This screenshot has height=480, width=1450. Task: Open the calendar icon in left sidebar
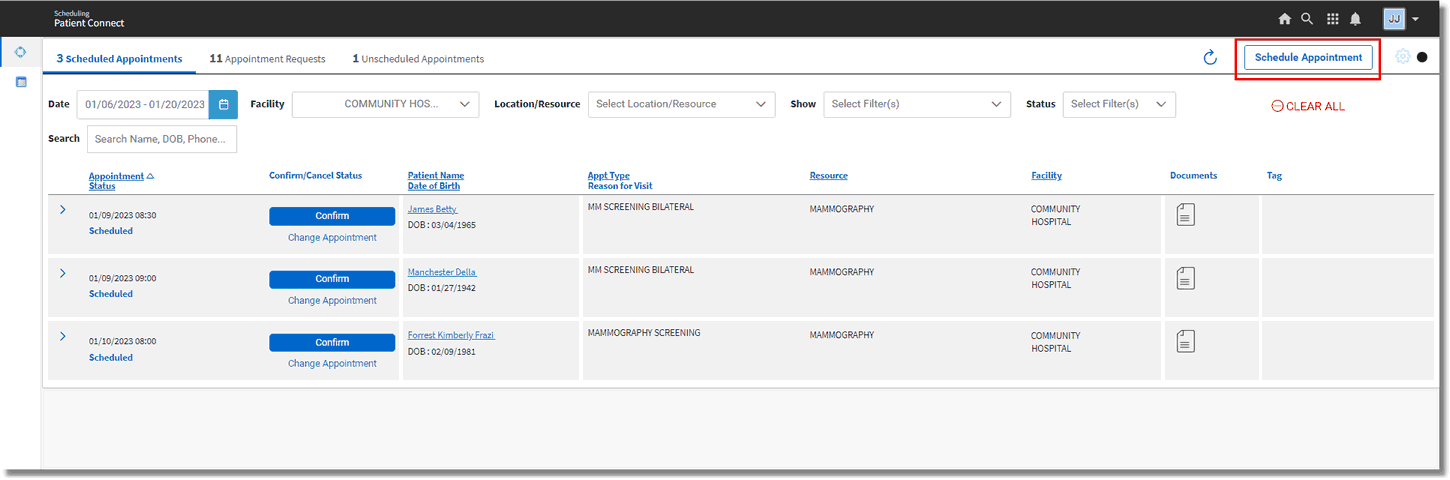tap(21, 81)
